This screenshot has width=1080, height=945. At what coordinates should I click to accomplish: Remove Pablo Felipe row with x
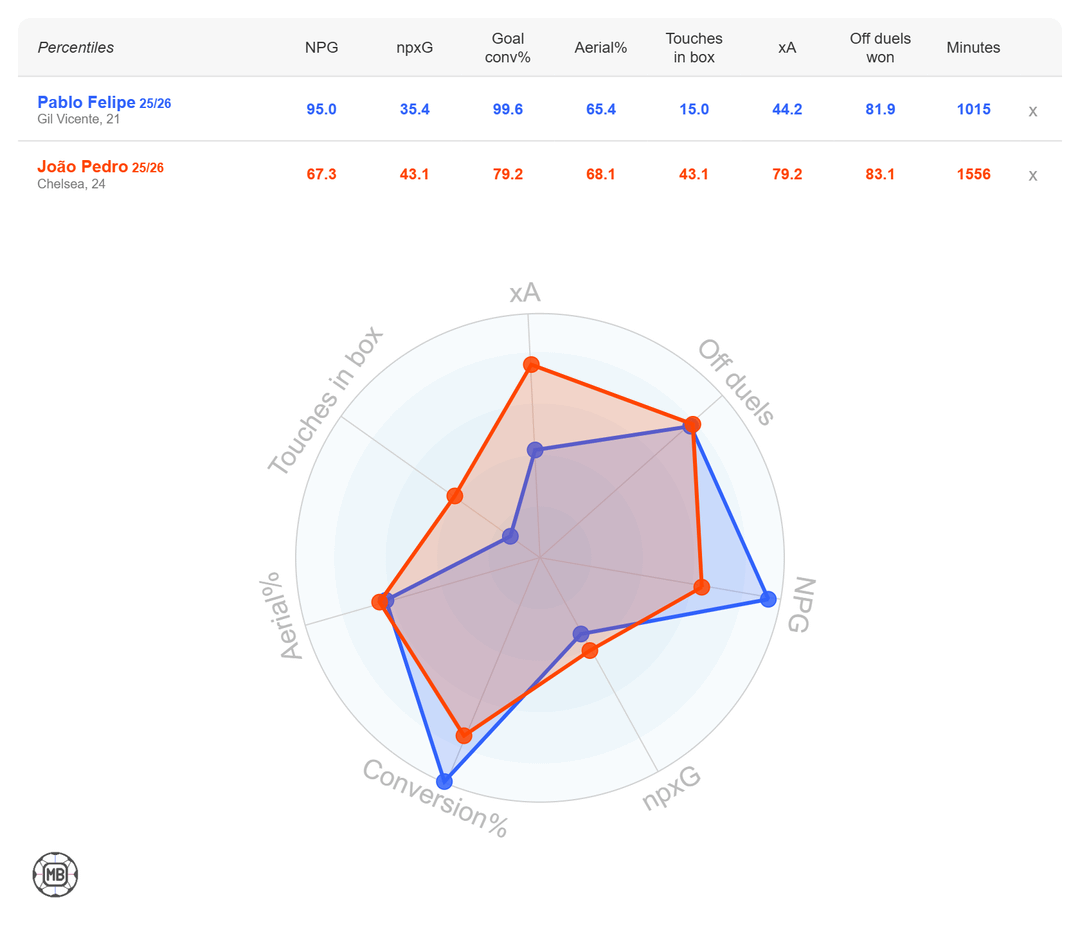click(x=1033, y=111)
